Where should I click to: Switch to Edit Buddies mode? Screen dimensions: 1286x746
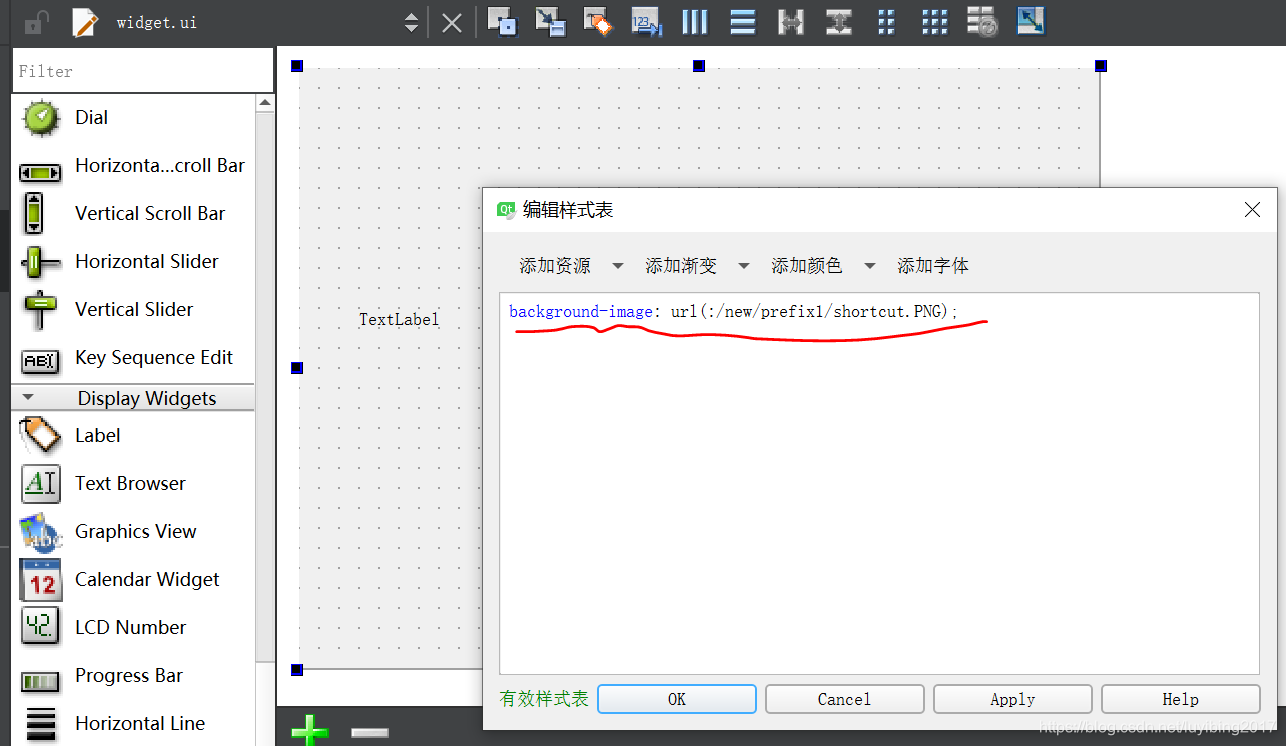click(x=598, y=21)
